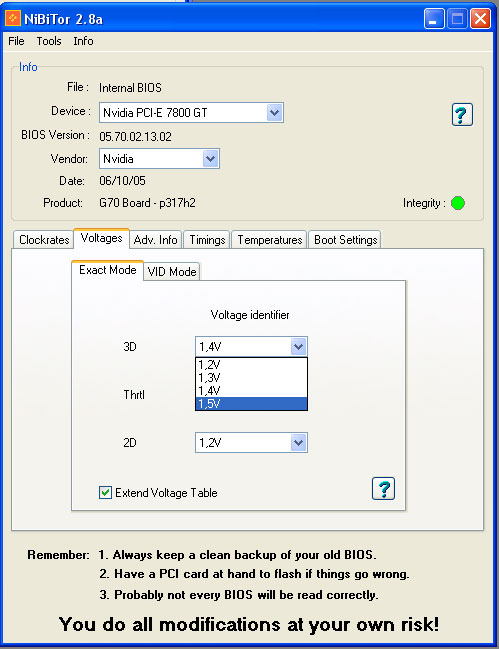Uncheck Extend Voltage Table checkbox
This screenshot has width=499, height=649.
105,493
